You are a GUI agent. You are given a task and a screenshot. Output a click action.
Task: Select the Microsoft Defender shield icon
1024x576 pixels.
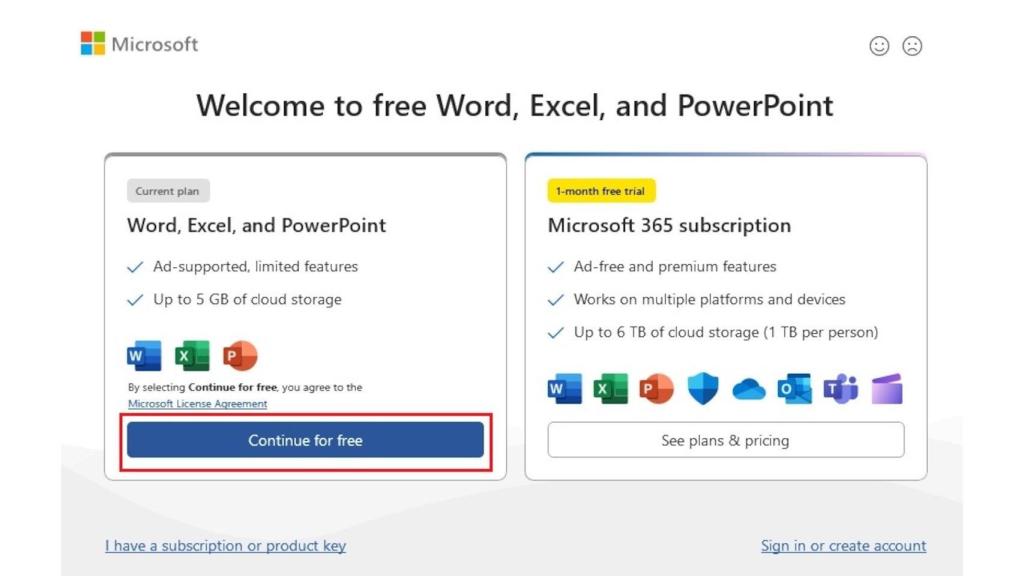tap(702, 389)
